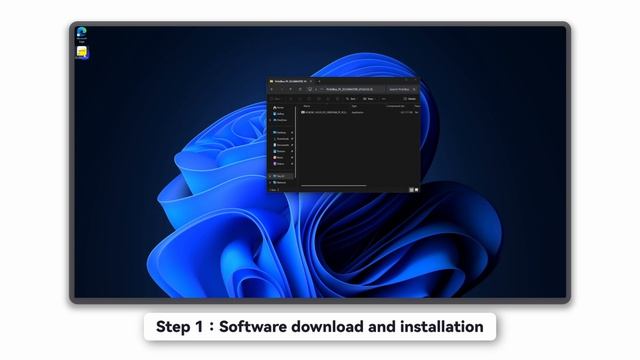This screenshot has height=360, width=640.
Task: Go up one folder level
Action: (291, 89)
